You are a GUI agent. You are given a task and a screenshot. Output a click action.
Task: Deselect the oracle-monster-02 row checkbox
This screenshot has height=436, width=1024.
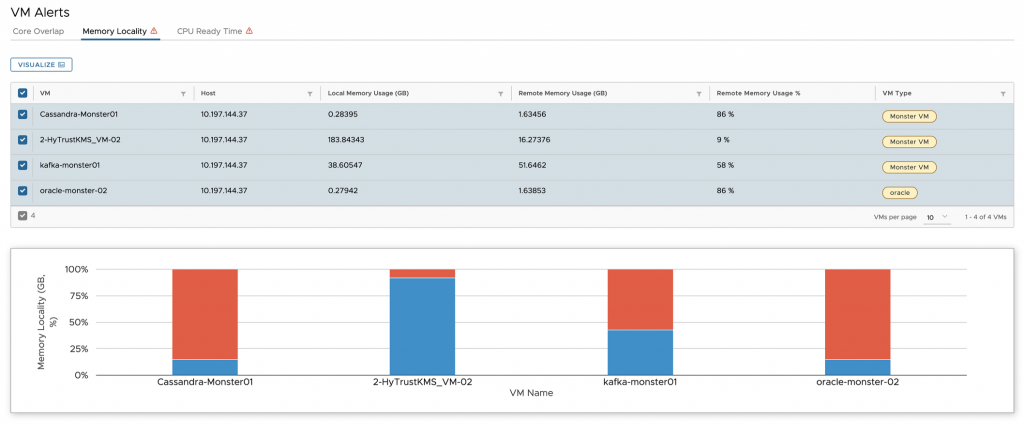23,191
